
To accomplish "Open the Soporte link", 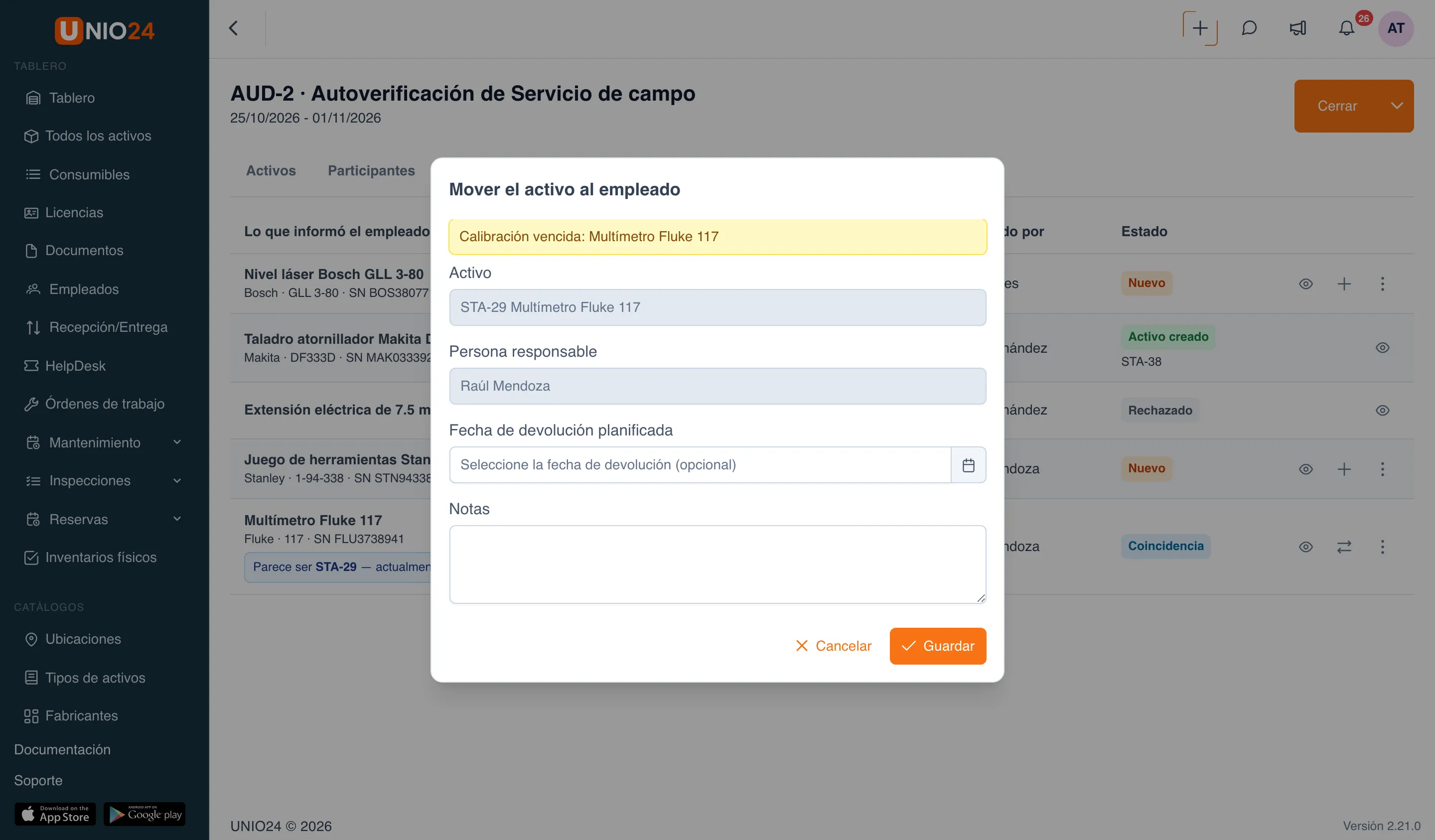I will (x=38, y=780).
